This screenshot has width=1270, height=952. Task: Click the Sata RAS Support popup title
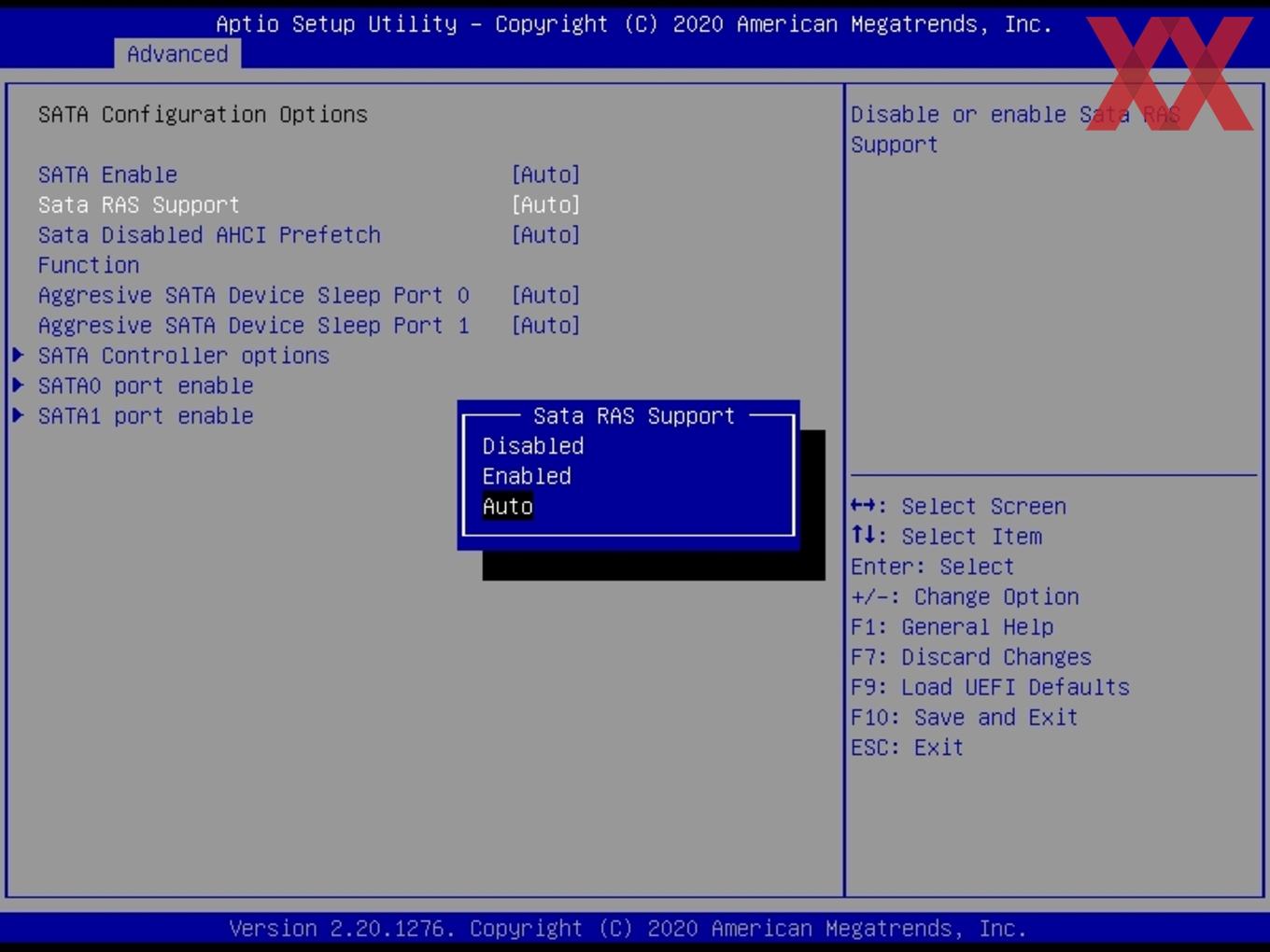click(634, 415)
